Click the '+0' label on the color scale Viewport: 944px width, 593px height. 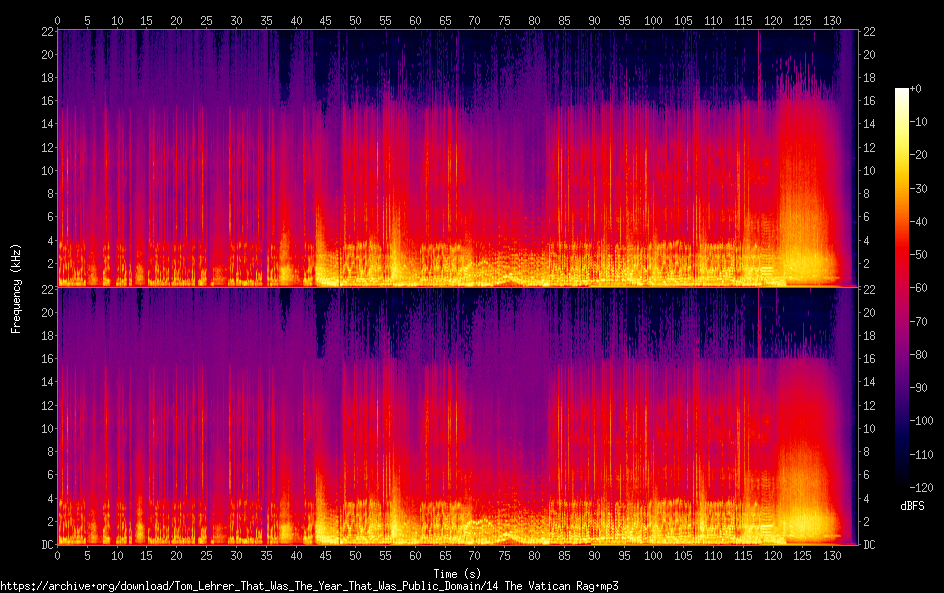click(x=915, y=89)
